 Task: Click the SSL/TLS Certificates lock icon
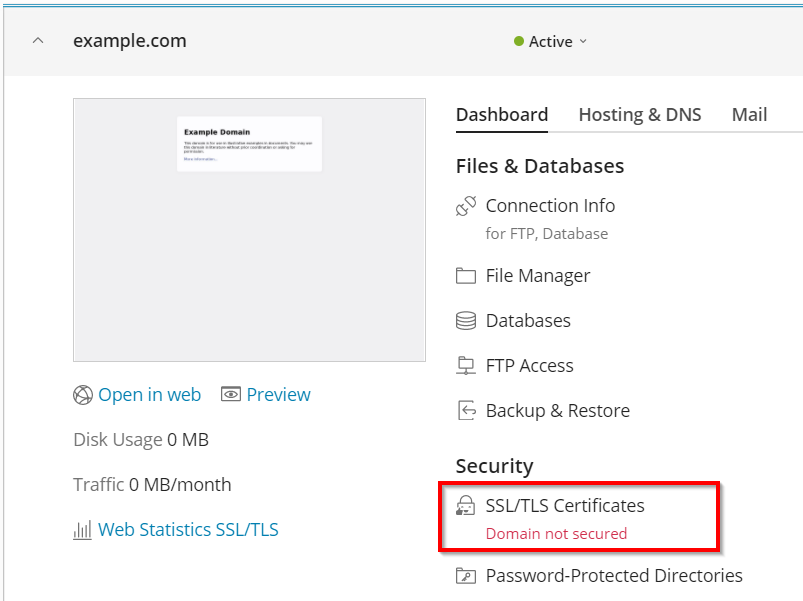click(x=465, y=506)
